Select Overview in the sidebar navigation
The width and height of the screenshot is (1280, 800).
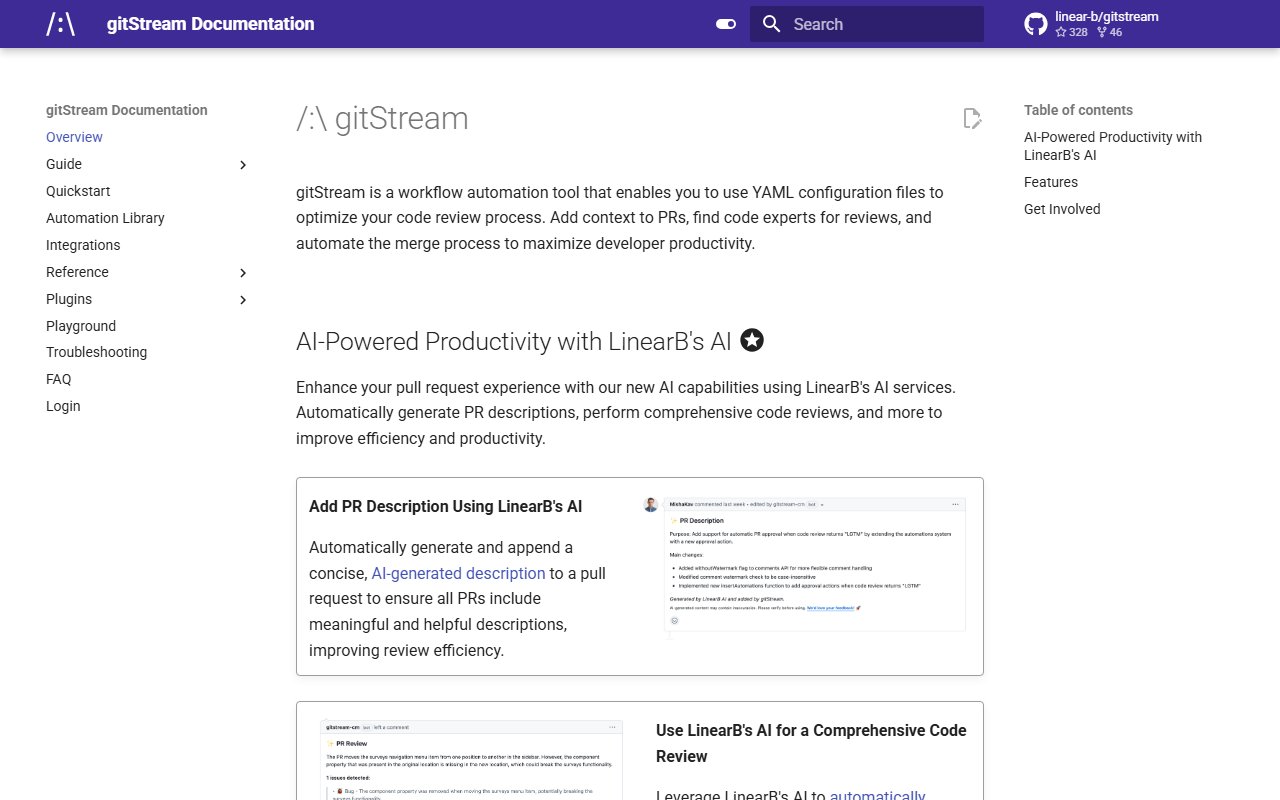click(75, 137)
